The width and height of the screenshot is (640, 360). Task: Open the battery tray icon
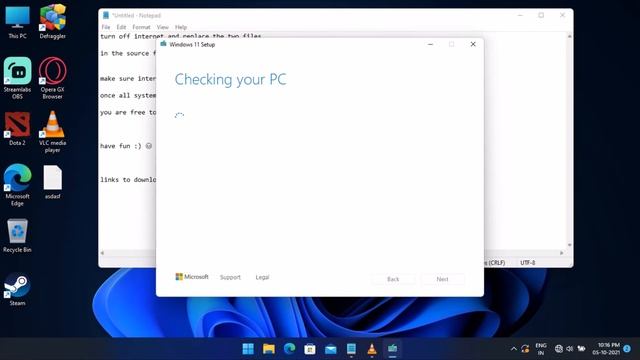pyautogui.click(x=581, y=349)
